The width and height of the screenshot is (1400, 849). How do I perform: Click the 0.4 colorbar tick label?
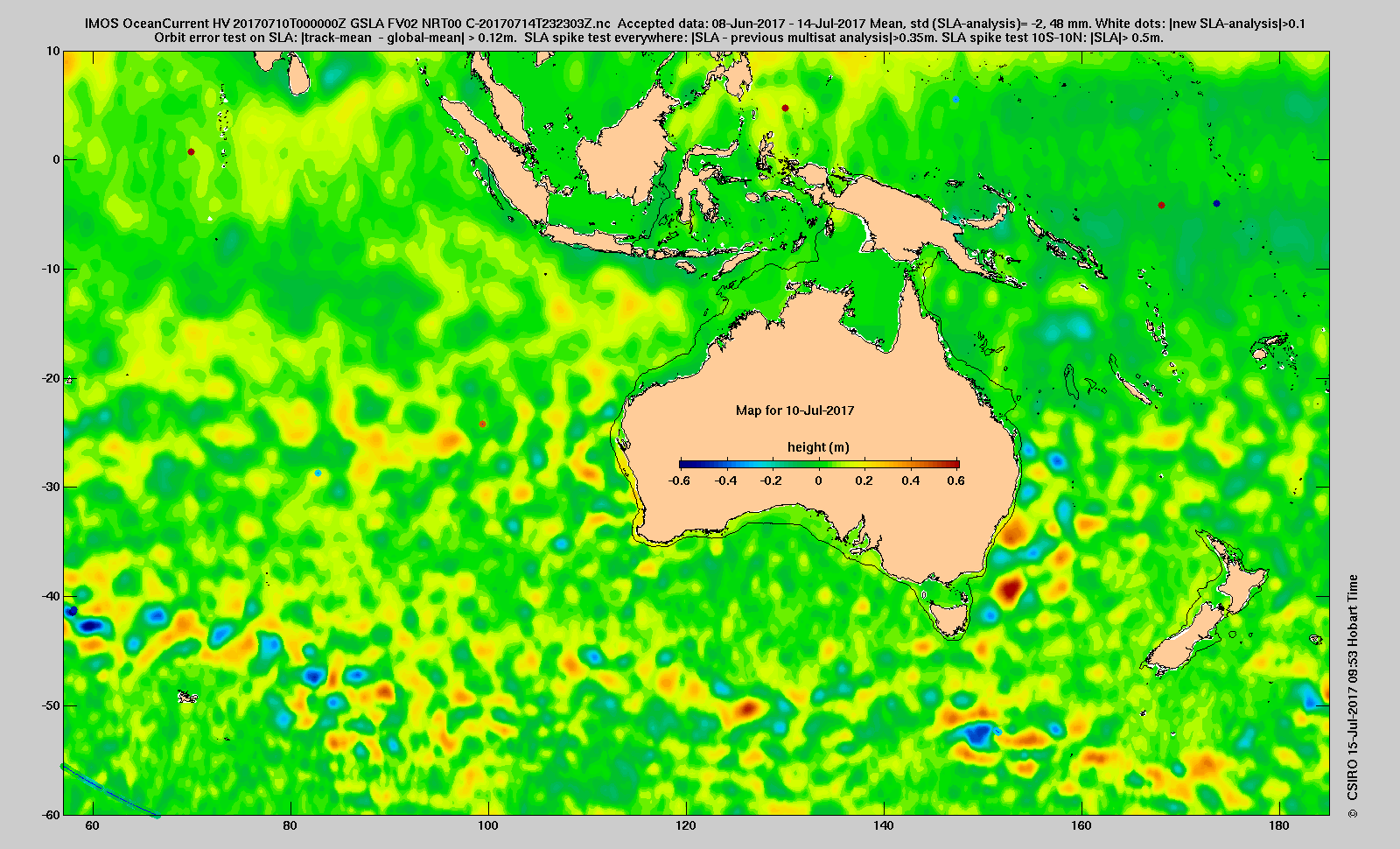[x=910, y=481]
